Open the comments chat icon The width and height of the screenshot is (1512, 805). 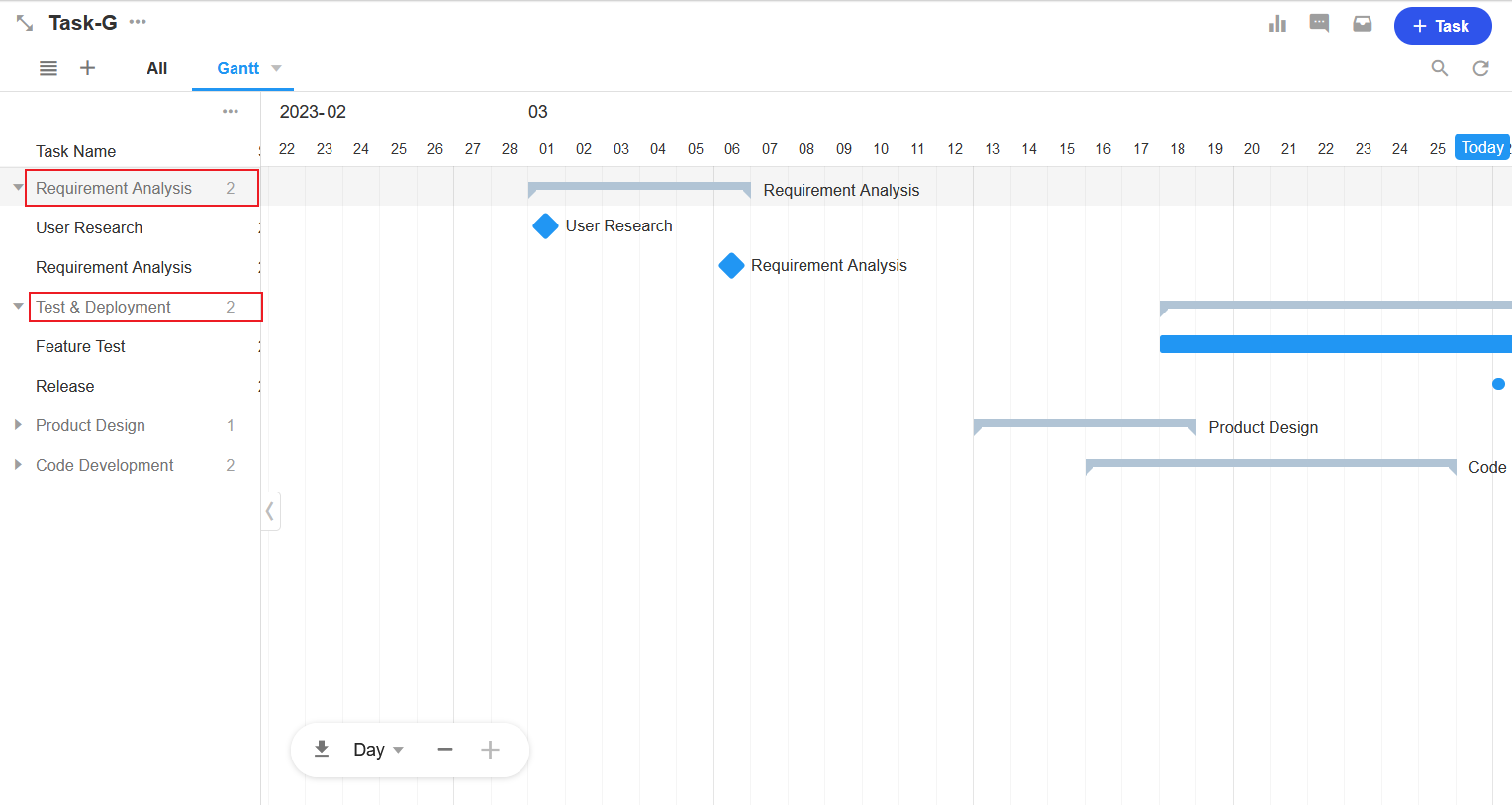point(1319,24)
